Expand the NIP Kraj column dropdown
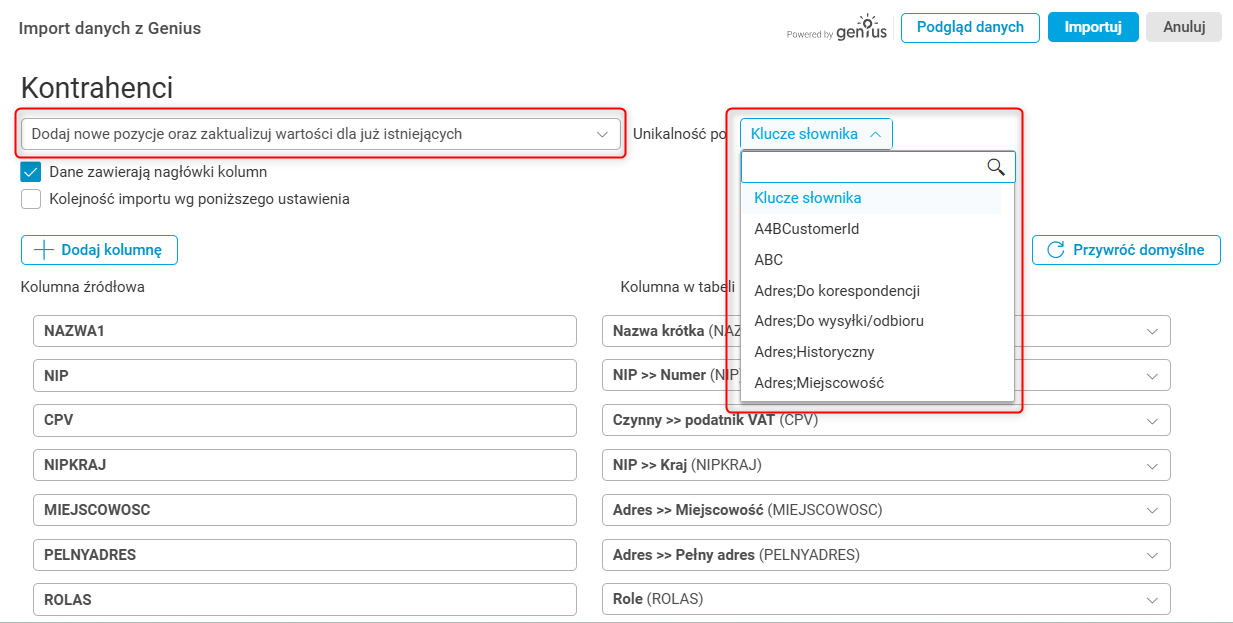The width and height of the screenshot is (1233, 623). click(1152, 466)
